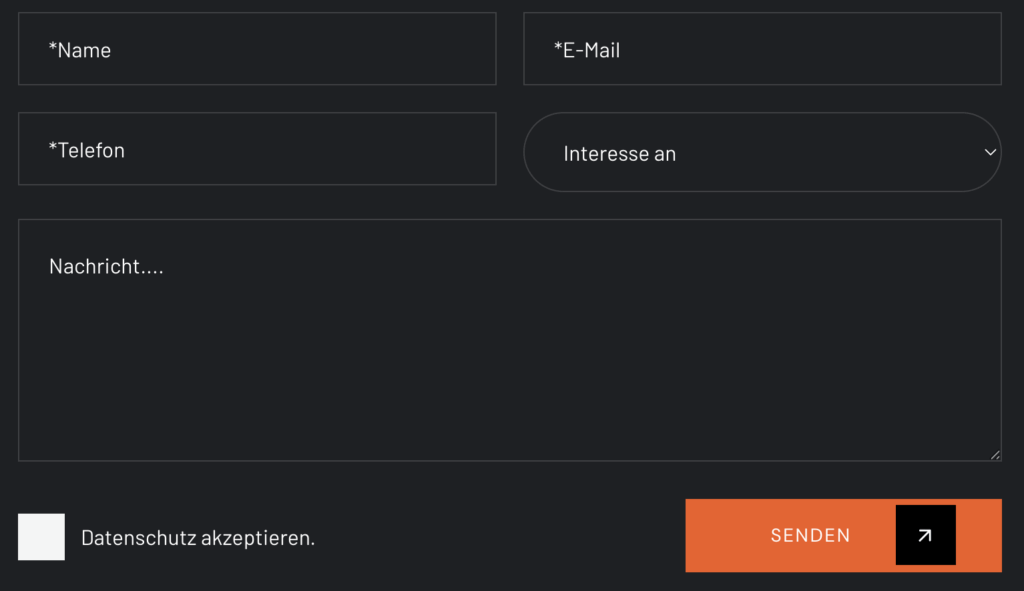Submit the form with SENDEN
This screenshot has width=1024, height=591.
tap(843, 535)
